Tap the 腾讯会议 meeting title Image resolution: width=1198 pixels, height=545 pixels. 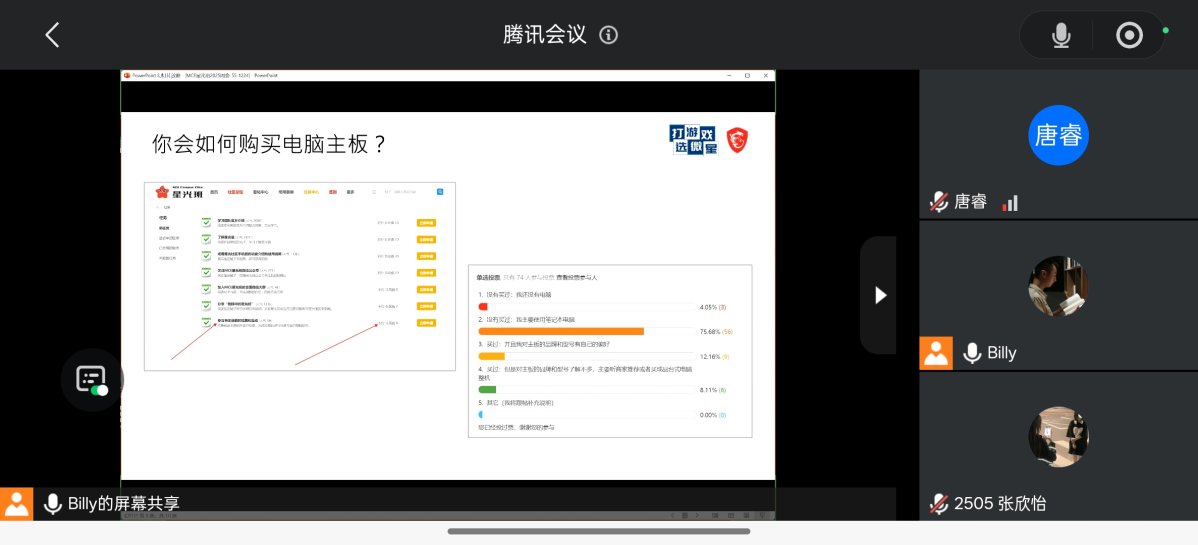coord(544,35)
